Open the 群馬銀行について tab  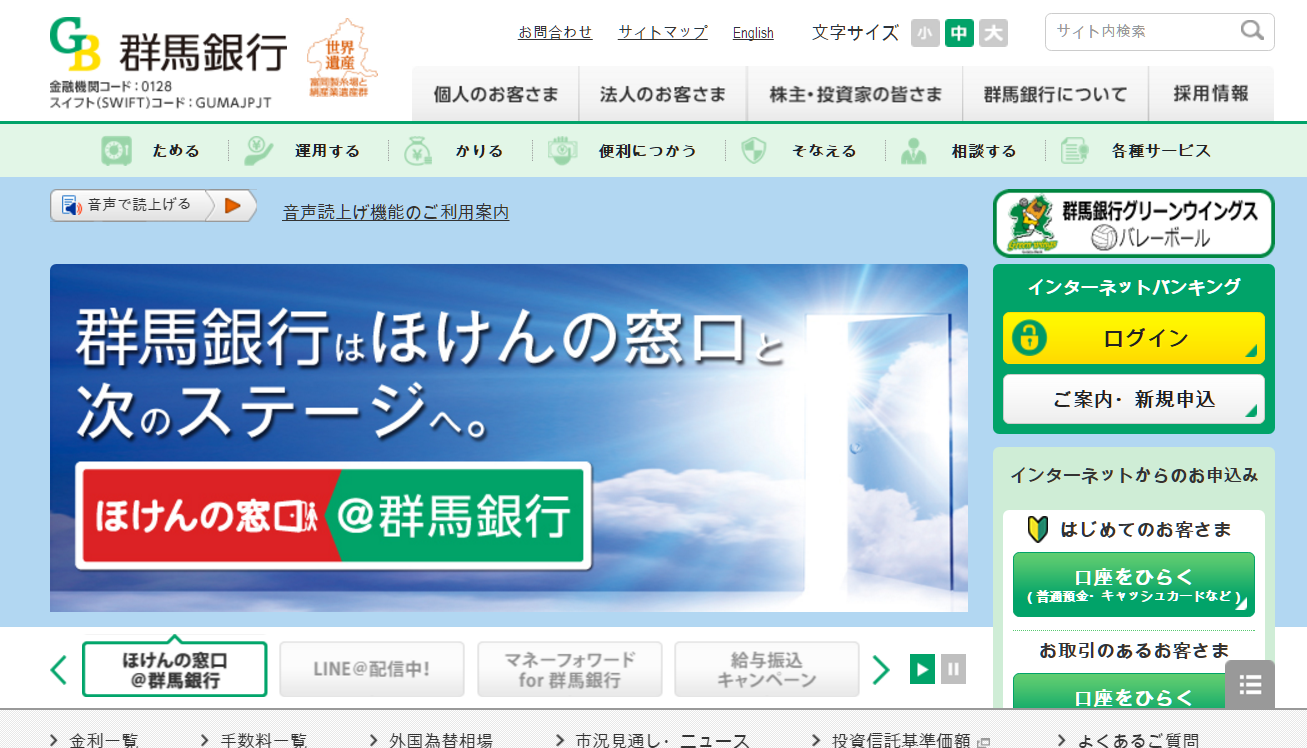(x=1055, y=94)
